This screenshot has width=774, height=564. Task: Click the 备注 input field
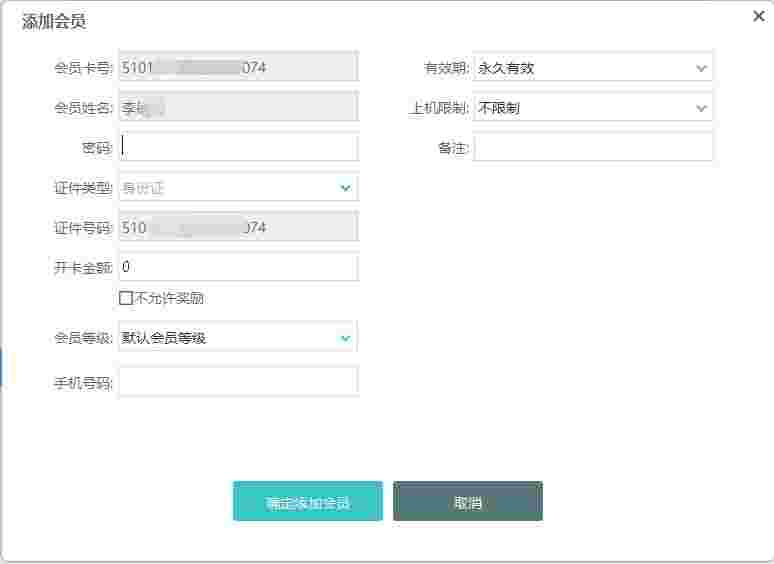tap(592, 147)
